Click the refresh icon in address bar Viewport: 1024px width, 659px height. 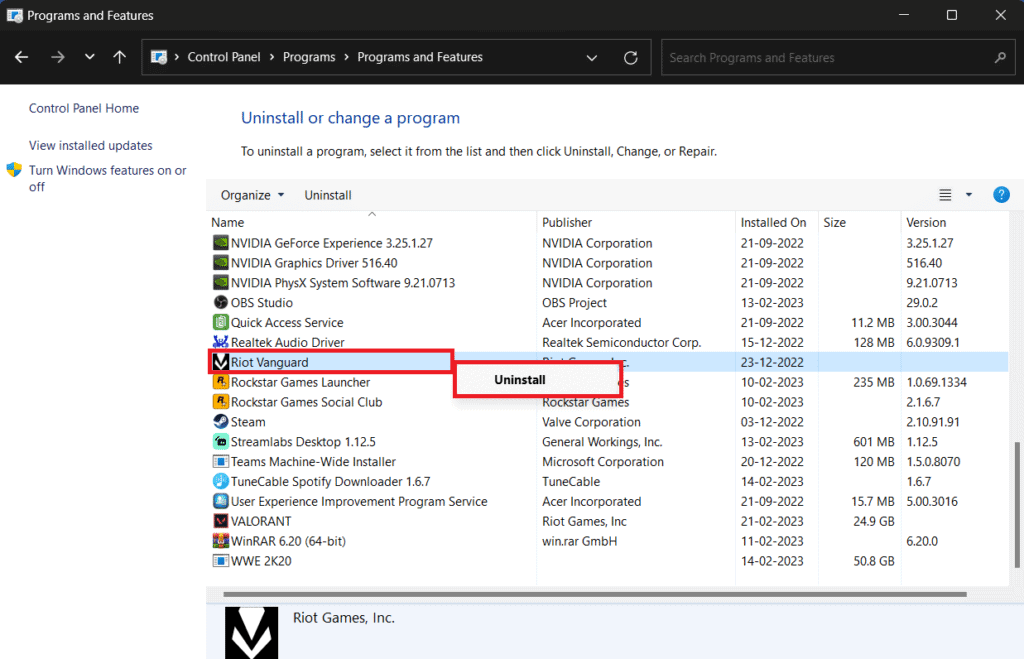[x=630, y=58]
